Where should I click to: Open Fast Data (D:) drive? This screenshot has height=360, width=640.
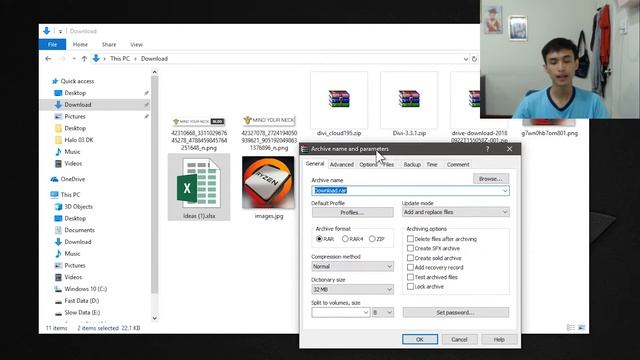click(82, 301)
